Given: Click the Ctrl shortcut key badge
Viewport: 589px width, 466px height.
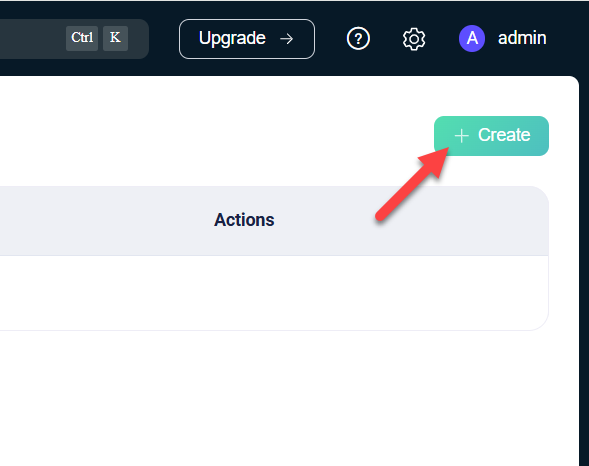Looking at the screenshot, I should pos(82,38).
